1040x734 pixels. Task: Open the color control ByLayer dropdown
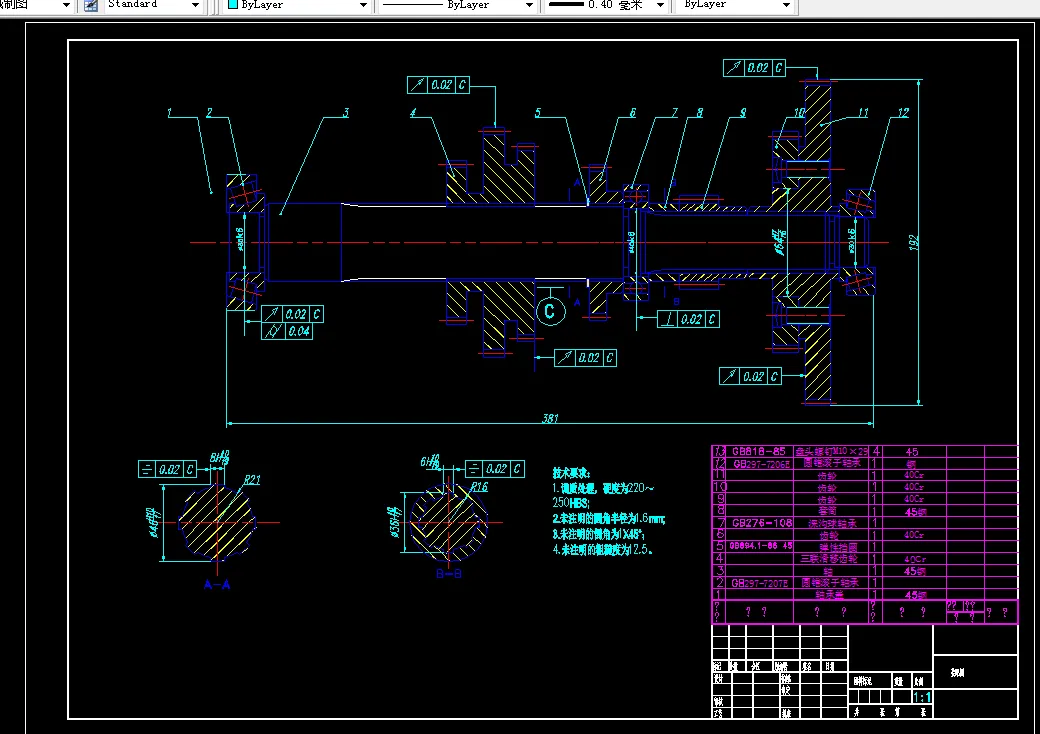point(363,5)
